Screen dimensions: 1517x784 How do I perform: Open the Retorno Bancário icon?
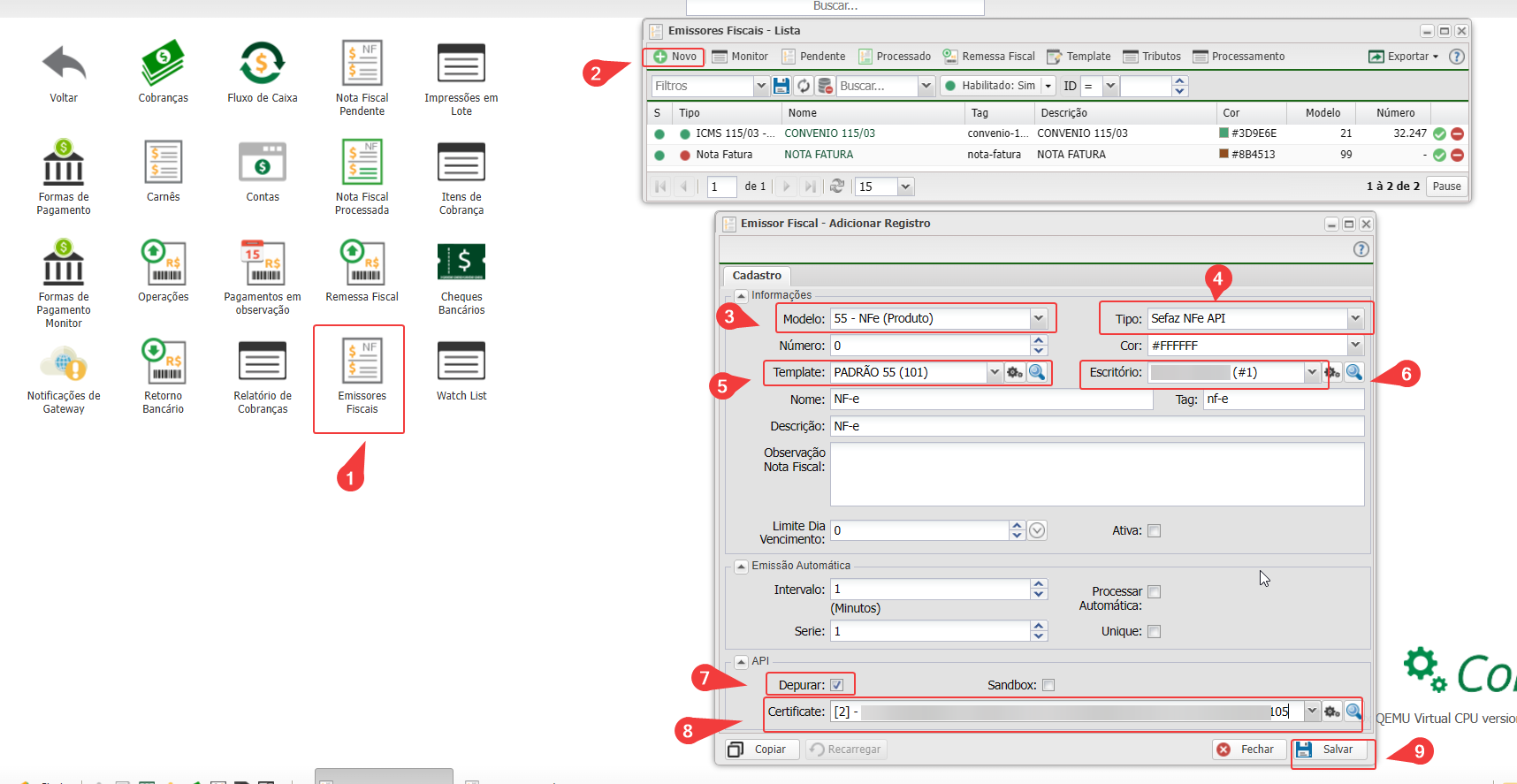point(163,362)
